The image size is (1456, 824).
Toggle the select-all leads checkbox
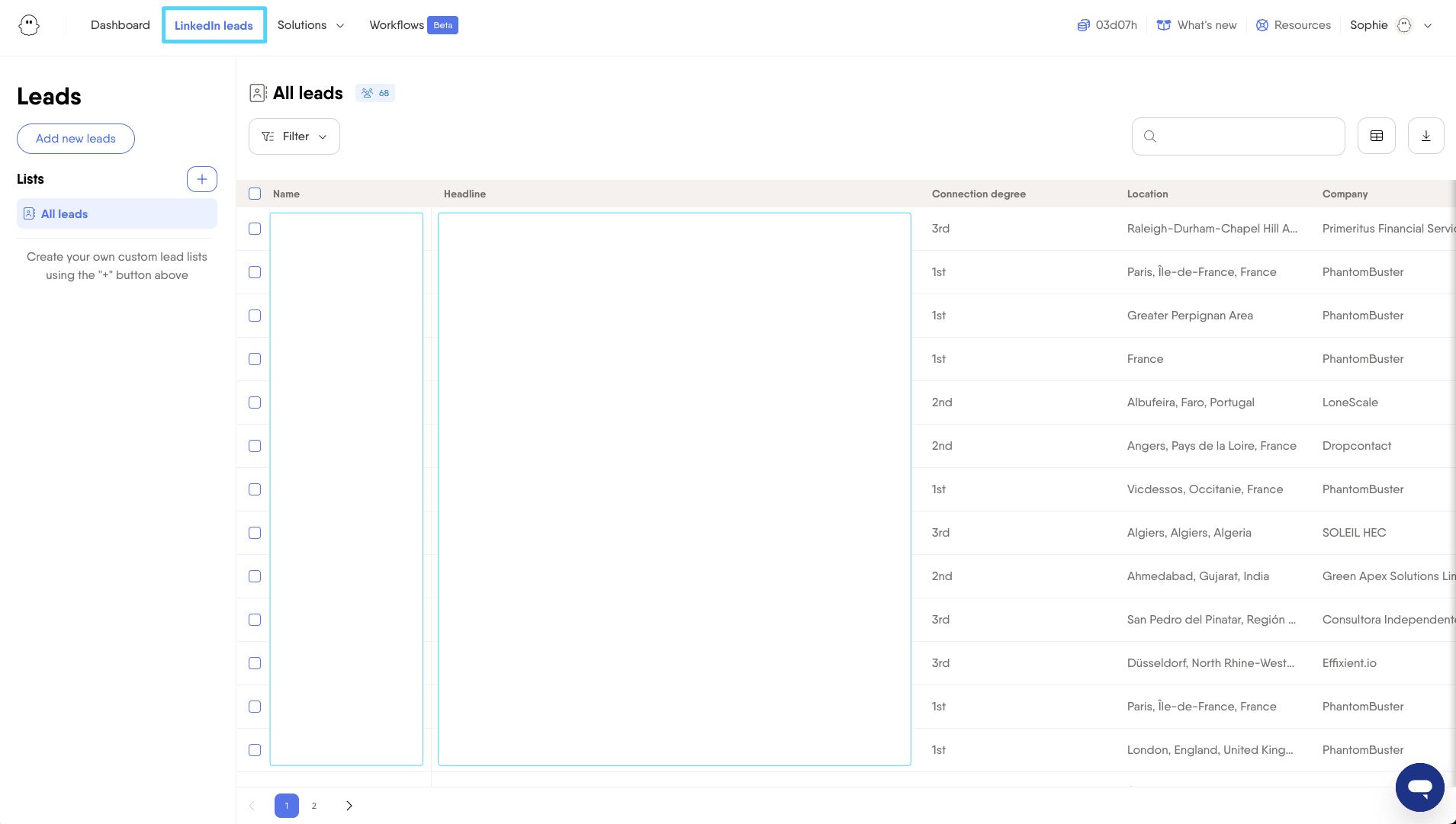click(x=255, y=194)
